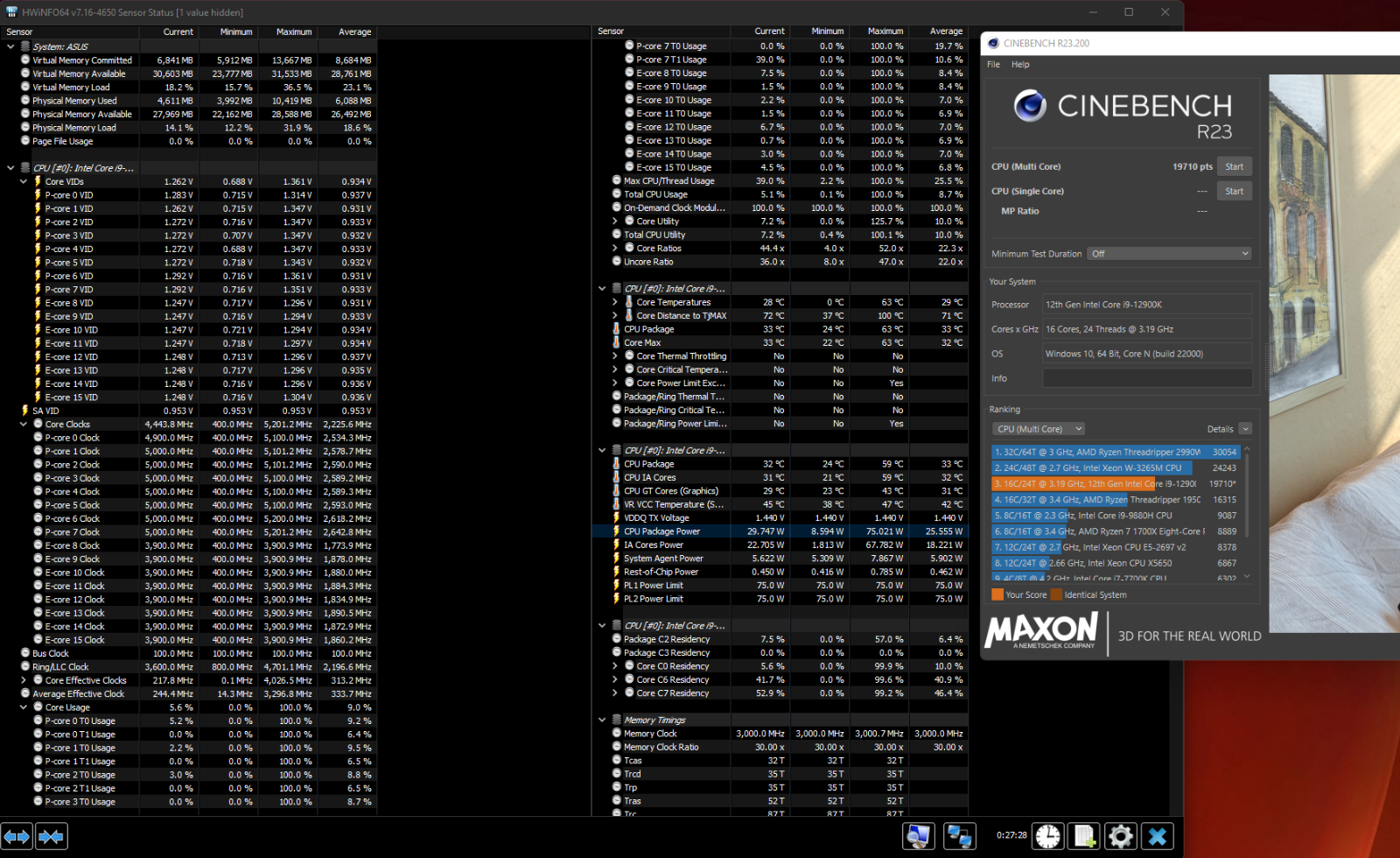Image resolution: width=1400 pixels, height=858 pixels.
Task: Click the orange Your Score legend swatch
Action: tap(997, 594)
